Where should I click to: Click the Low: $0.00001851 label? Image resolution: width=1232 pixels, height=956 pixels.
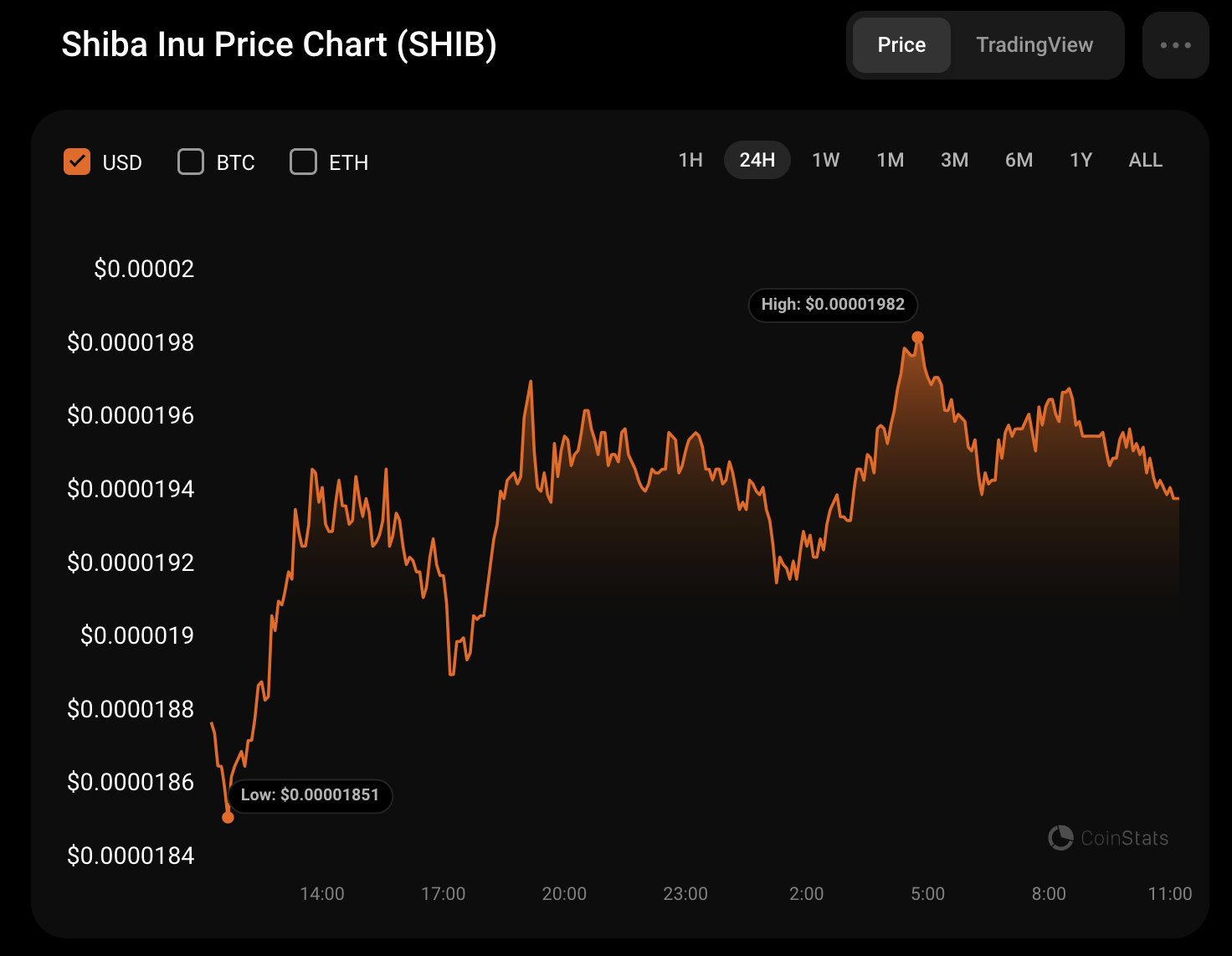point(310,795)
